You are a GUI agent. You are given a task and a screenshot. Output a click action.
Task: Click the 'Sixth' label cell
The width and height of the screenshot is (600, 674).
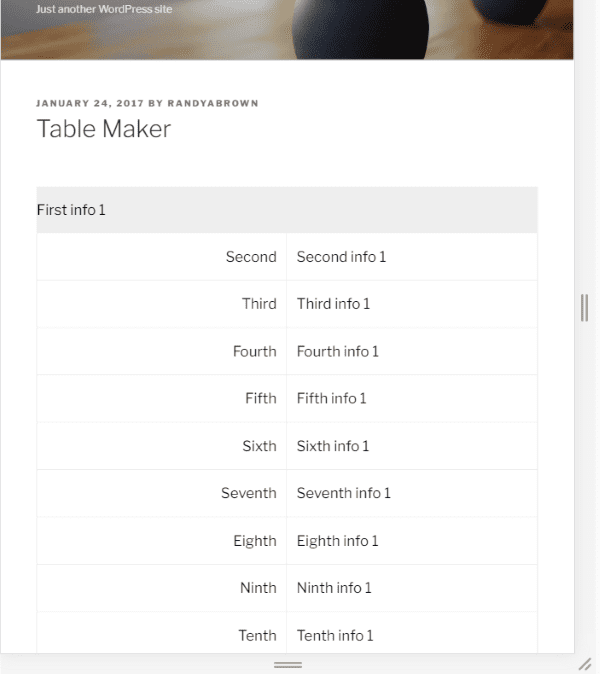coord(259,446)
